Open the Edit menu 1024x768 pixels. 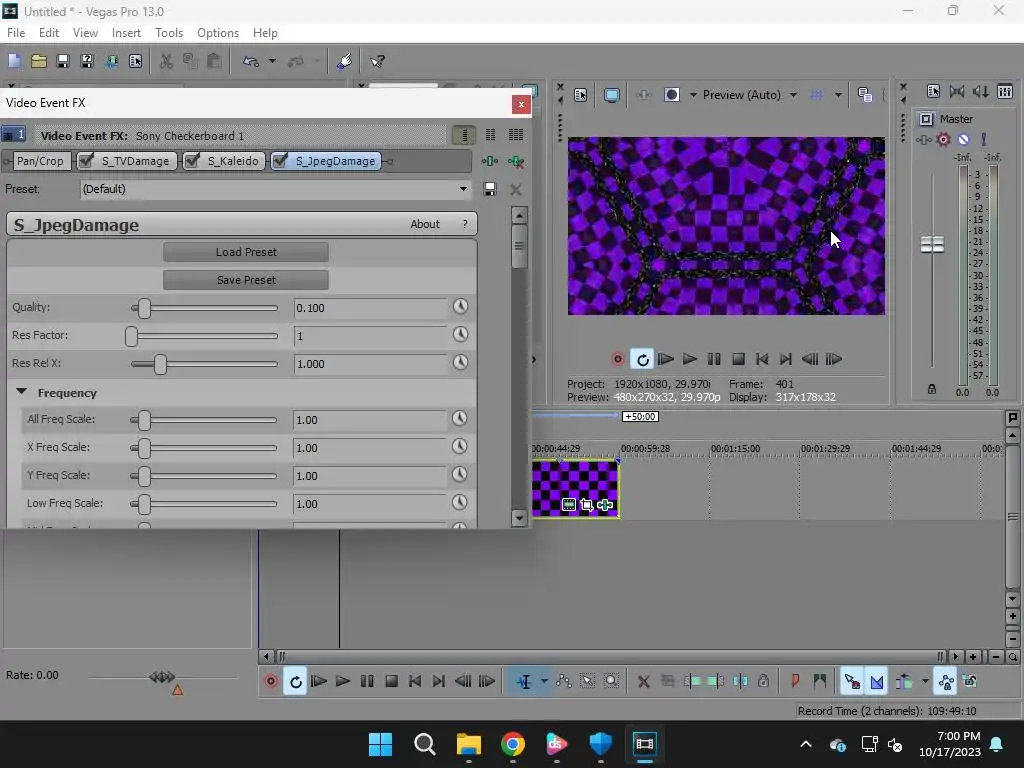point(49,33)
